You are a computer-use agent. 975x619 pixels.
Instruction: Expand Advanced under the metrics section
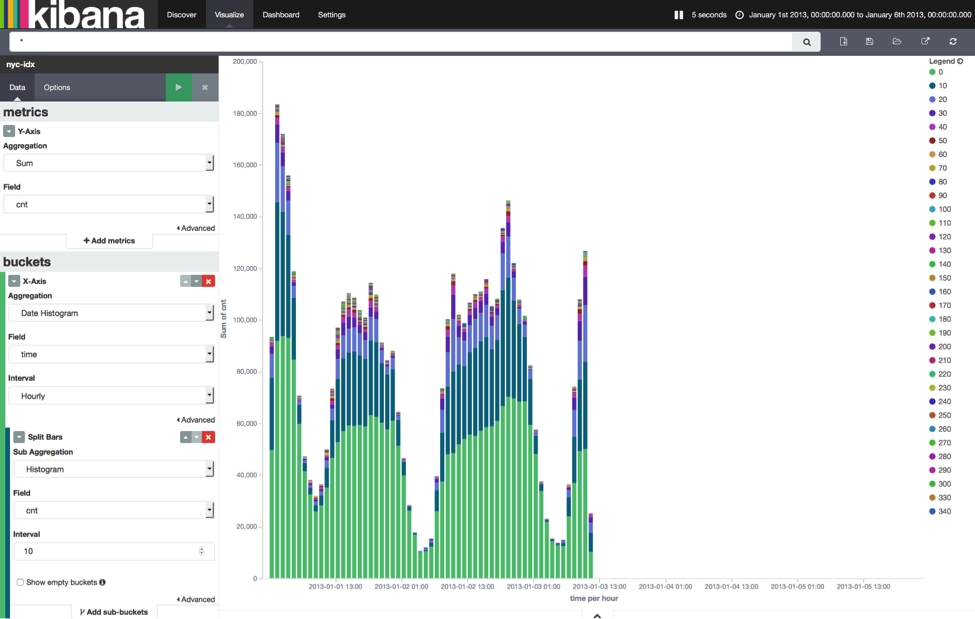(196, 228)
